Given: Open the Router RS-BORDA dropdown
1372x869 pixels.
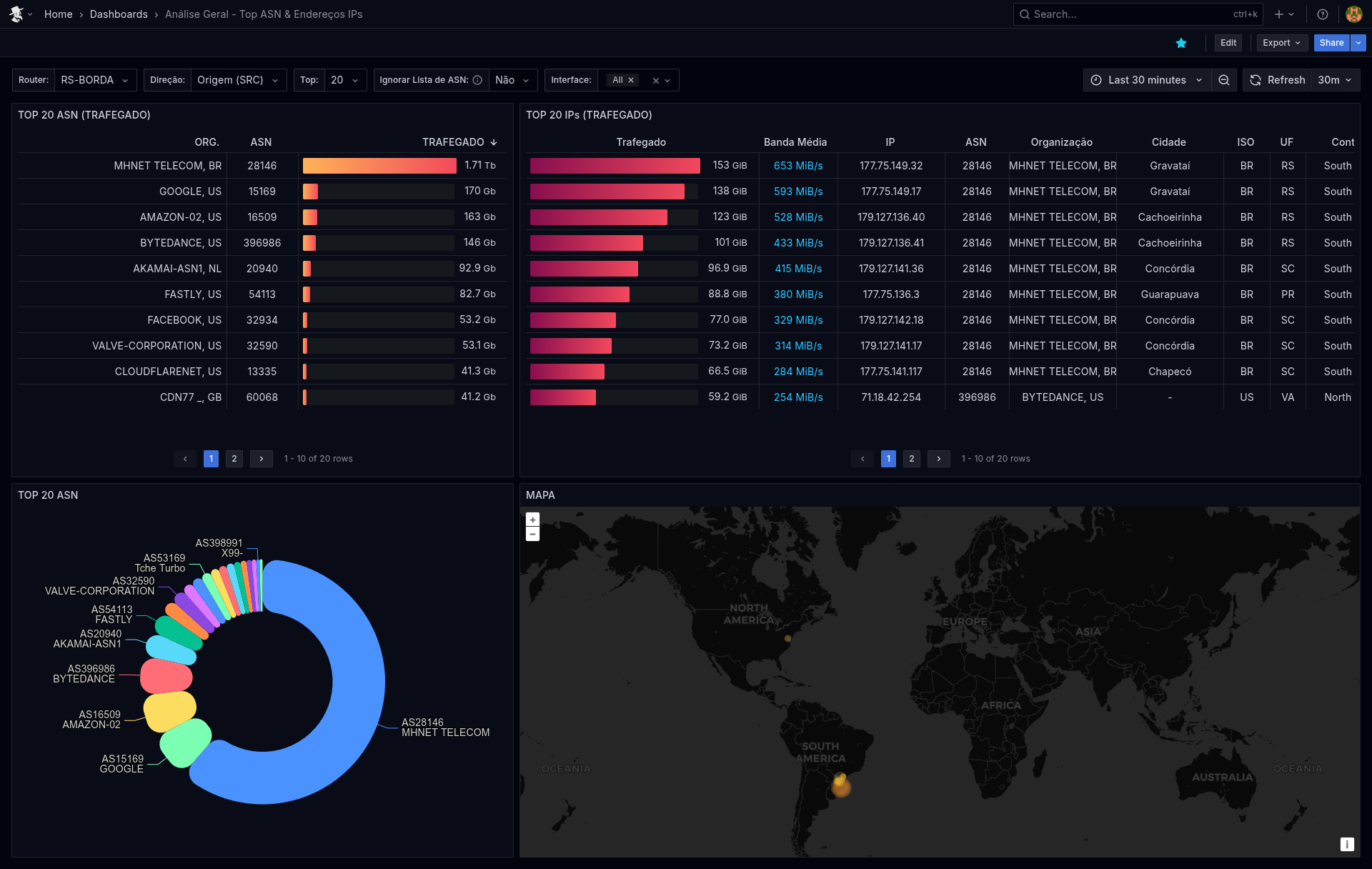Looking at the screenshot, I should pyautogui.click(x=94, y=80).
